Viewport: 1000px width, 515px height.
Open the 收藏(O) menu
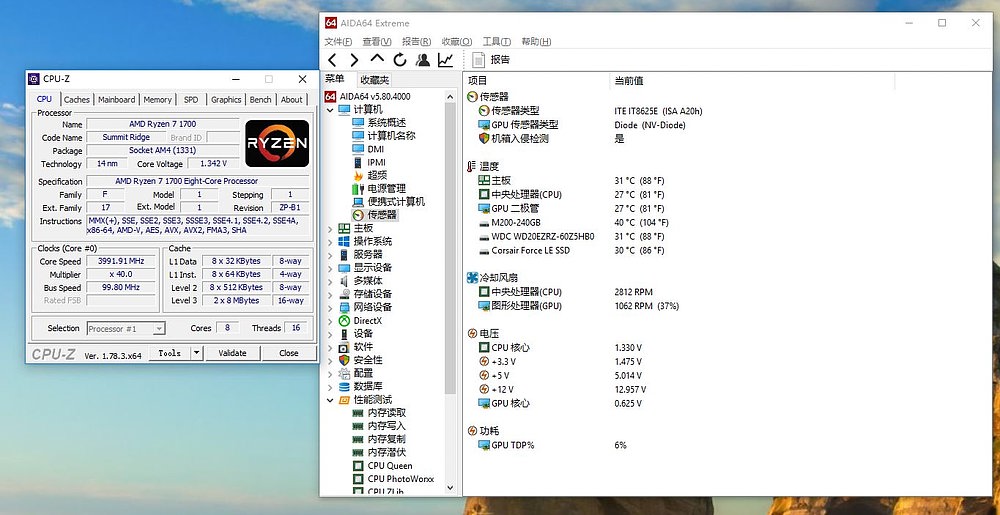[x=457, y=41]
